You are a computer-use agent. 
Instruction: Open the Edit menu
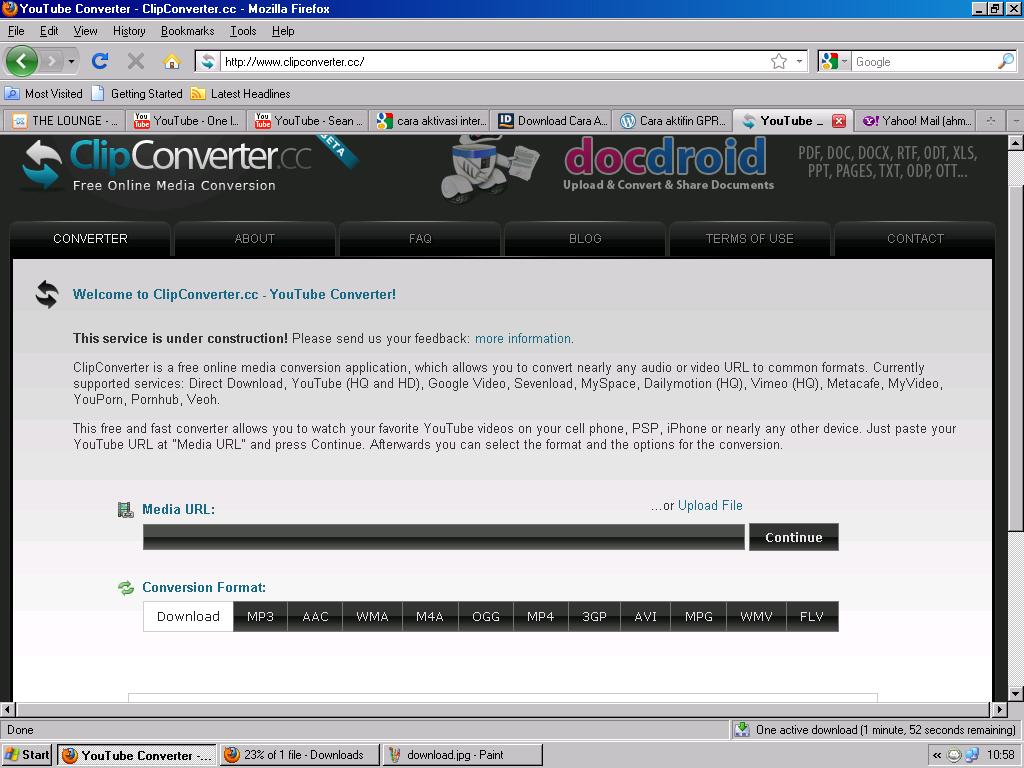coord(49,31)
